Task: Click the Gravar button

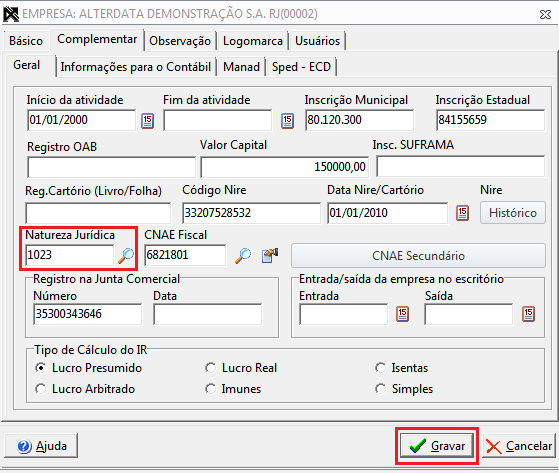Action: (x=437, y=446)
